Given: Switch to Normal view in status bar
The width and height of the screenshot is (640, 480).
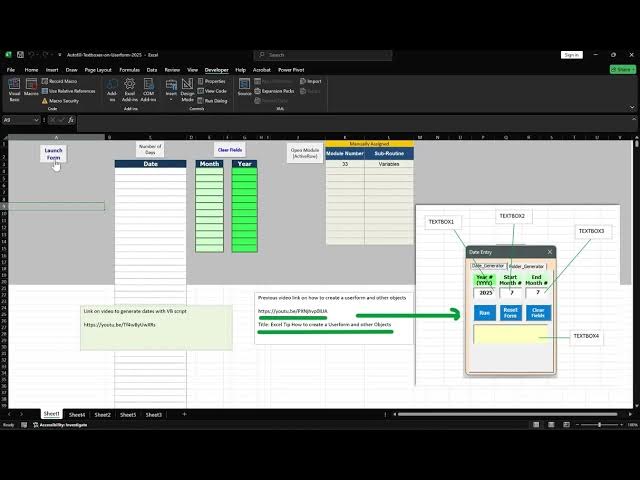Looking at the screenshot, I should click(536, 425).
